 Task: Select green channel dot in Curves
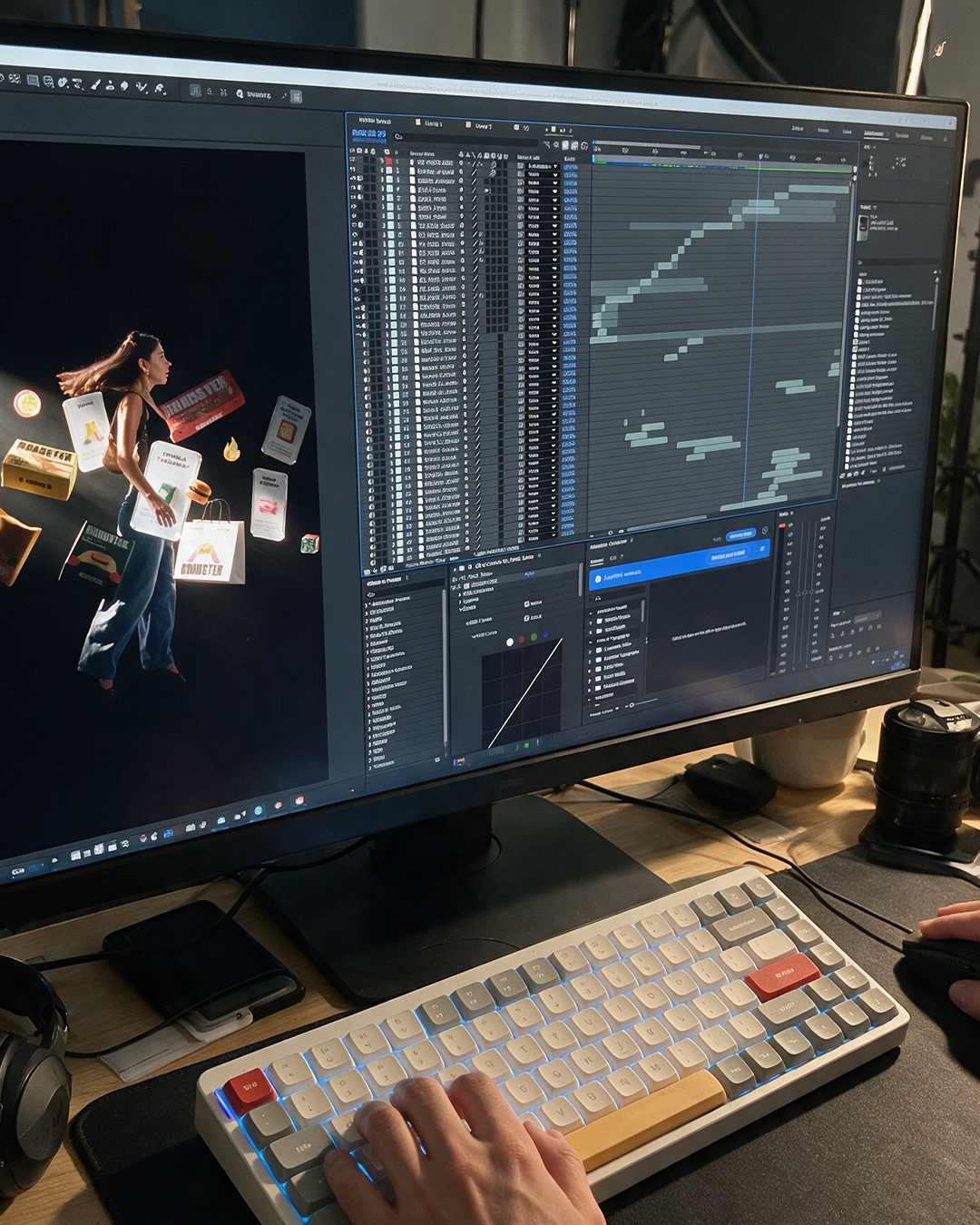[534, 637]
